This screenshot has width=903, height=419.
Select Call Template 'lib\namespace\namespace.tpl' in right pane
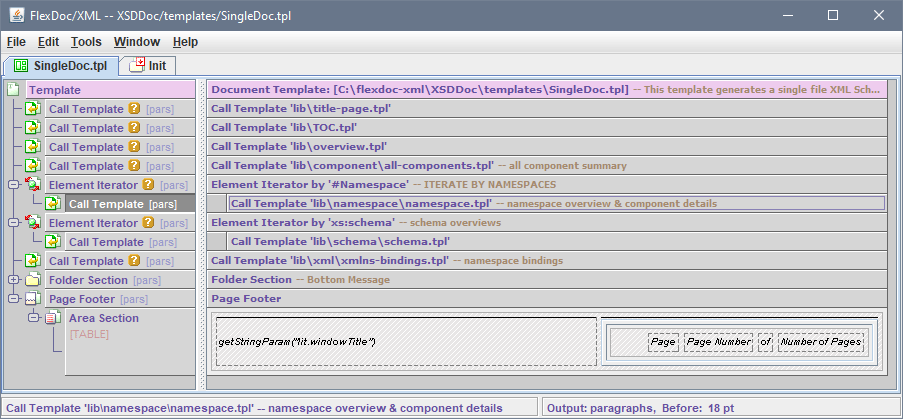[x=557, y=204]
